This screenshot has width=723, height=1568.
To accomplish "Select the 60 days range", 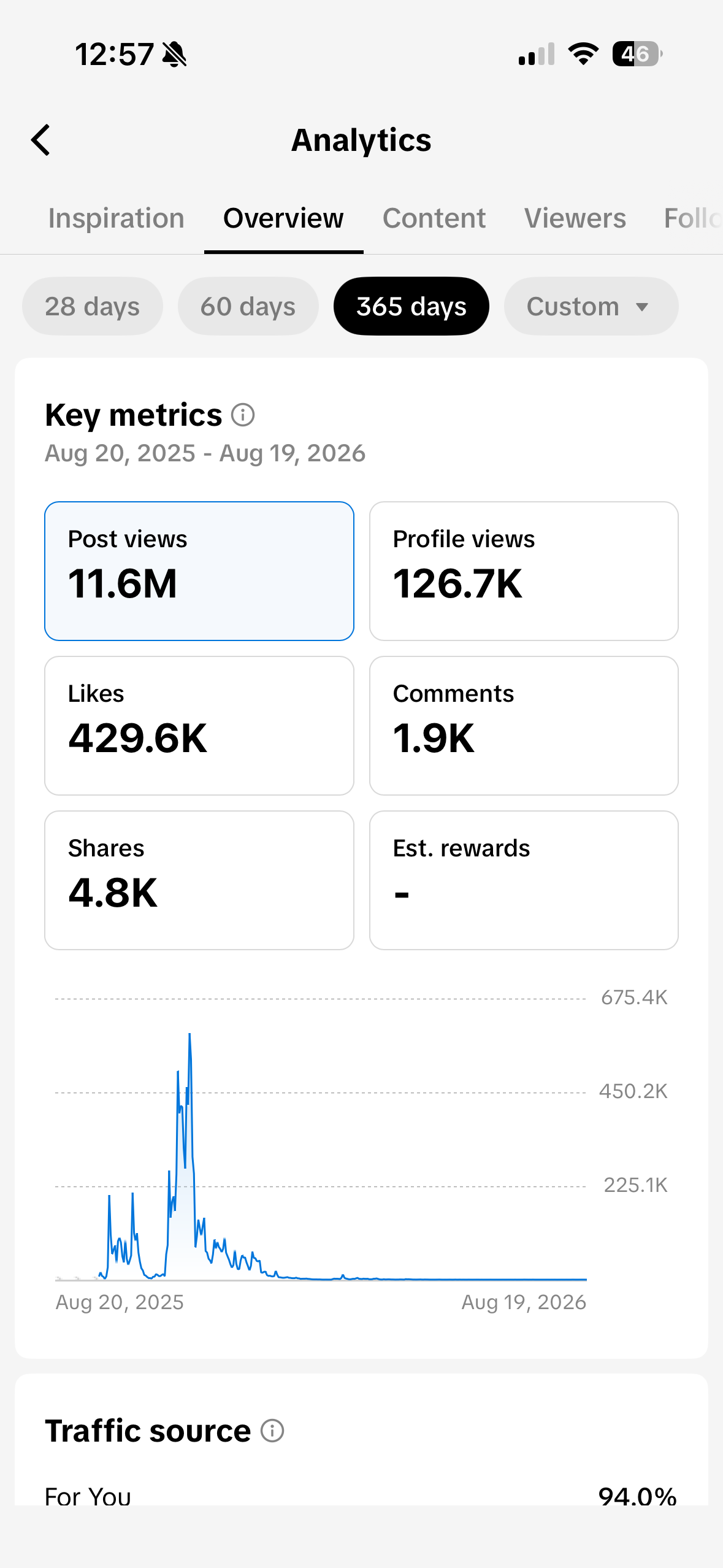I will coord(248,306).
